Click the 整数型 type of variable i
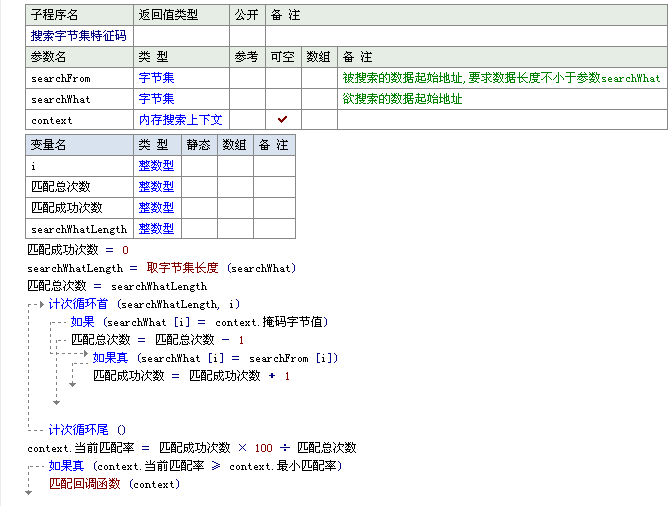 [156, 166]
